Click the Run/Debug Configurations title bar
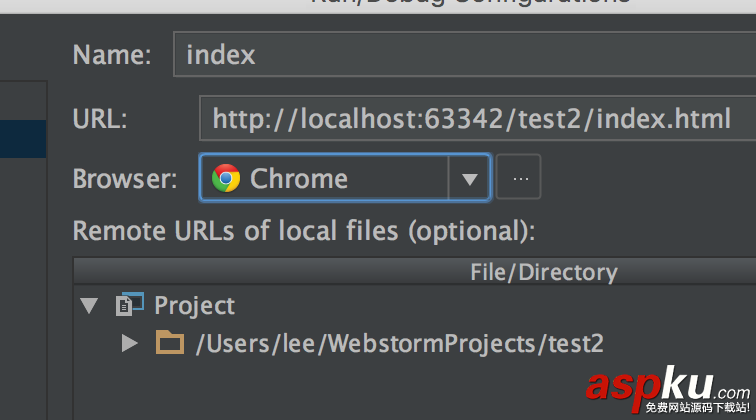This screenshot has width=756, height=420. click(470, 3)
